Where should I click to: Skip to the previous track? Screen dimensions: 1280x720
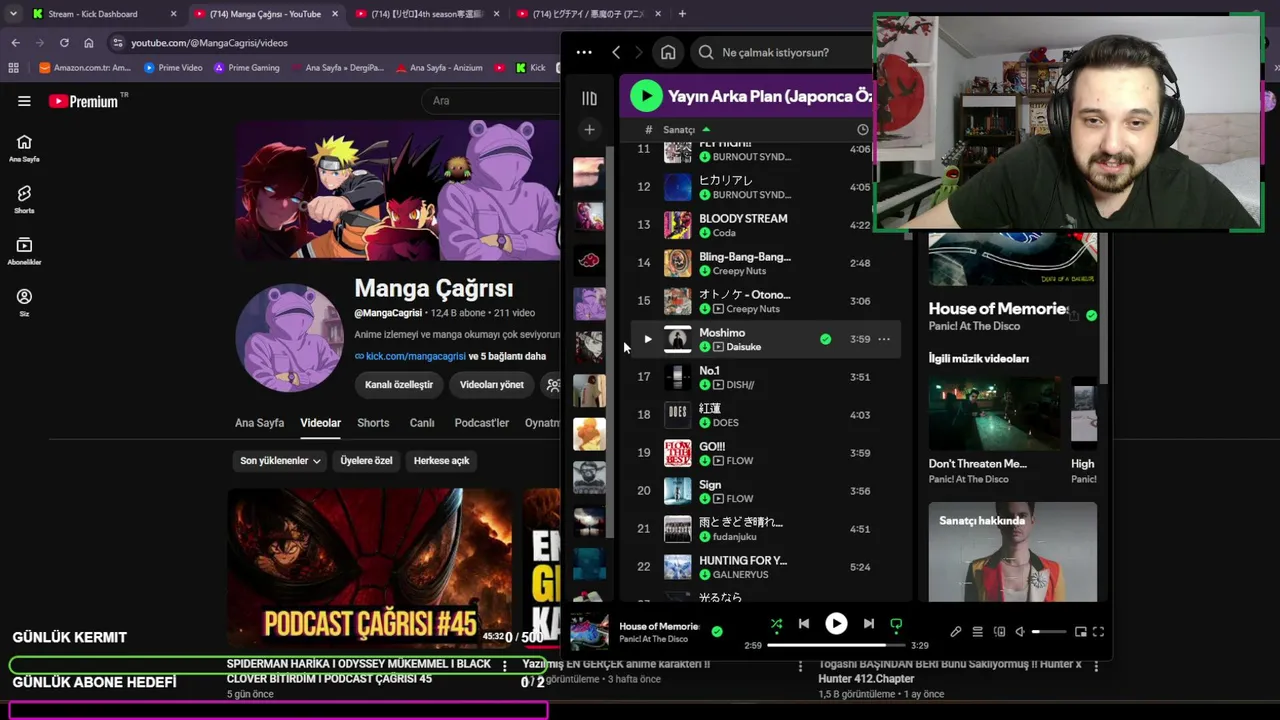pos(804,624)
